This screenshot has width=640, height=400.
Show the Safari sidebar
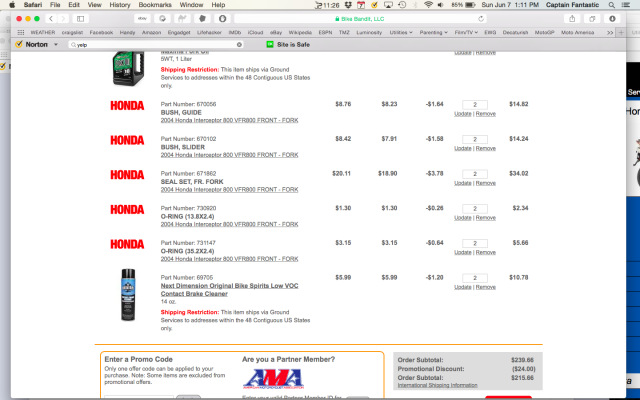[x=80, y=19]
